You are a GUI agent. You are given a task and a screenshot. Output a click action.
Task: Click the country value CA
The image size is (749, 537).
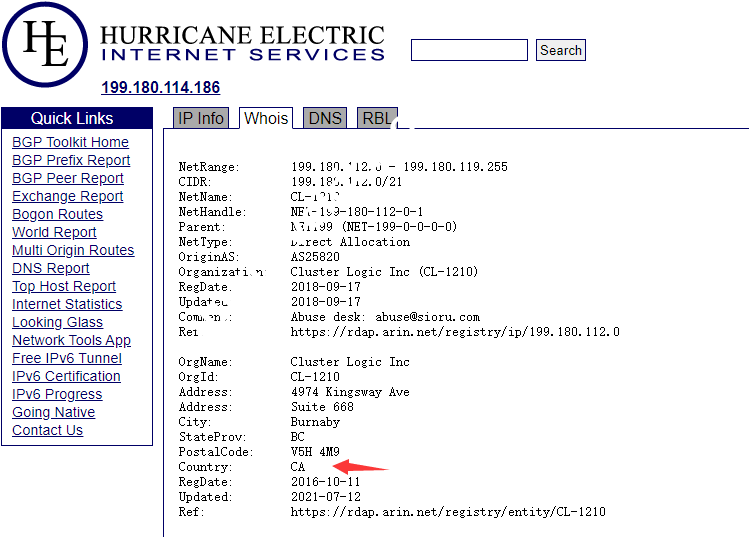click(298, 467)
